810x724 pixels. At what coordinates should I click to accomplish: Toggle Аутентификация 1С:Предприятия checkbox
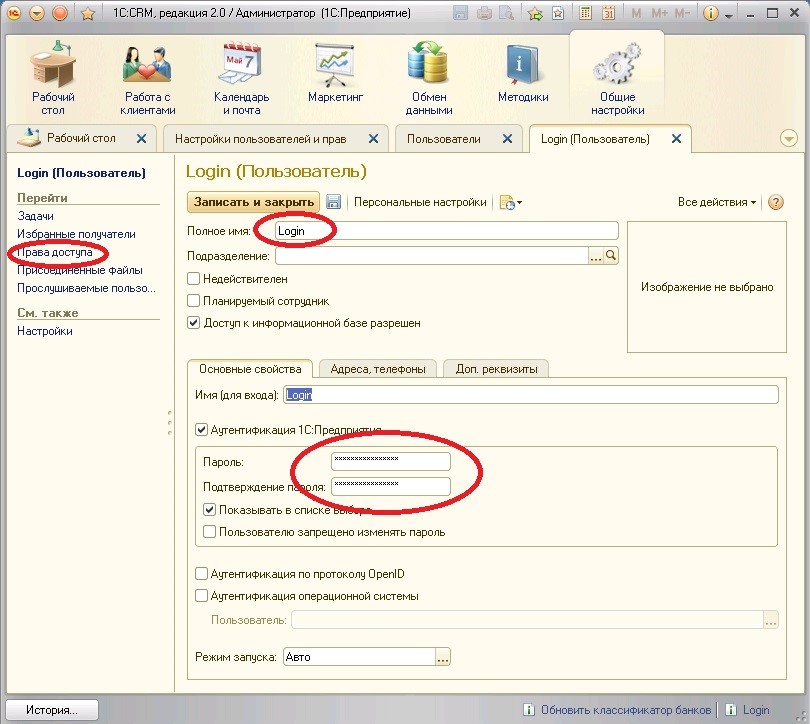(x=201, y=430)
